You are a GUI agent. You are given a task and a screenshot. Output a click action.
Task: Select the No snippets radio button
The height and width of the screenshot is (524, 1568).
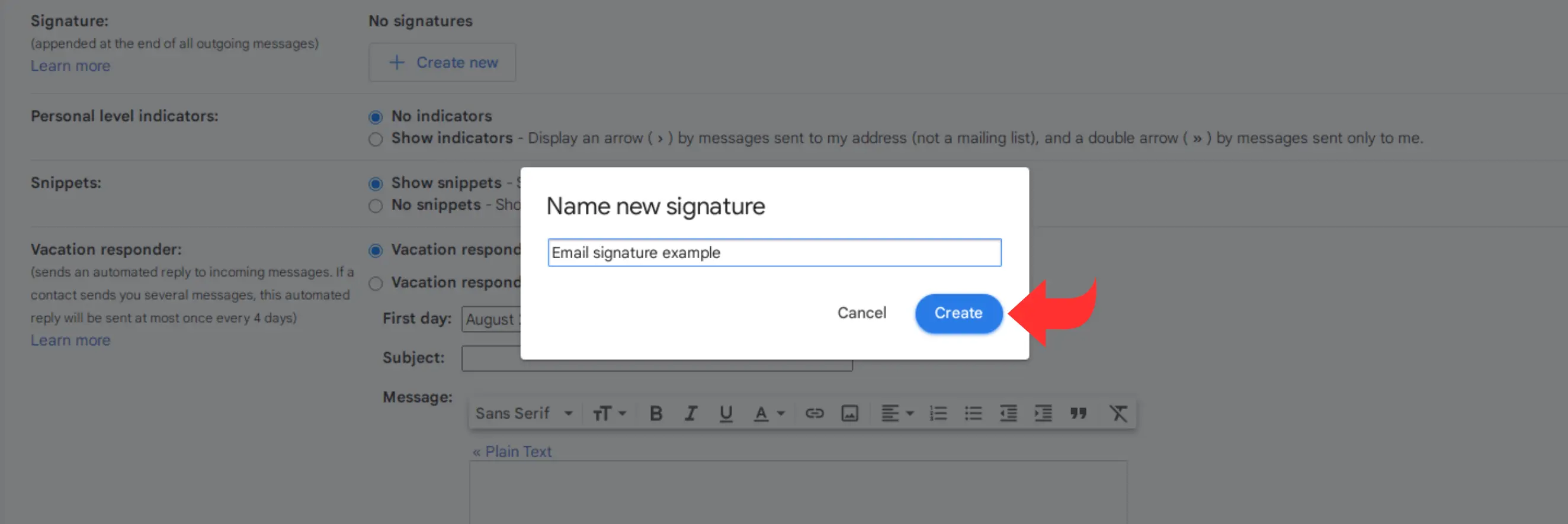(x=376, y=205)
